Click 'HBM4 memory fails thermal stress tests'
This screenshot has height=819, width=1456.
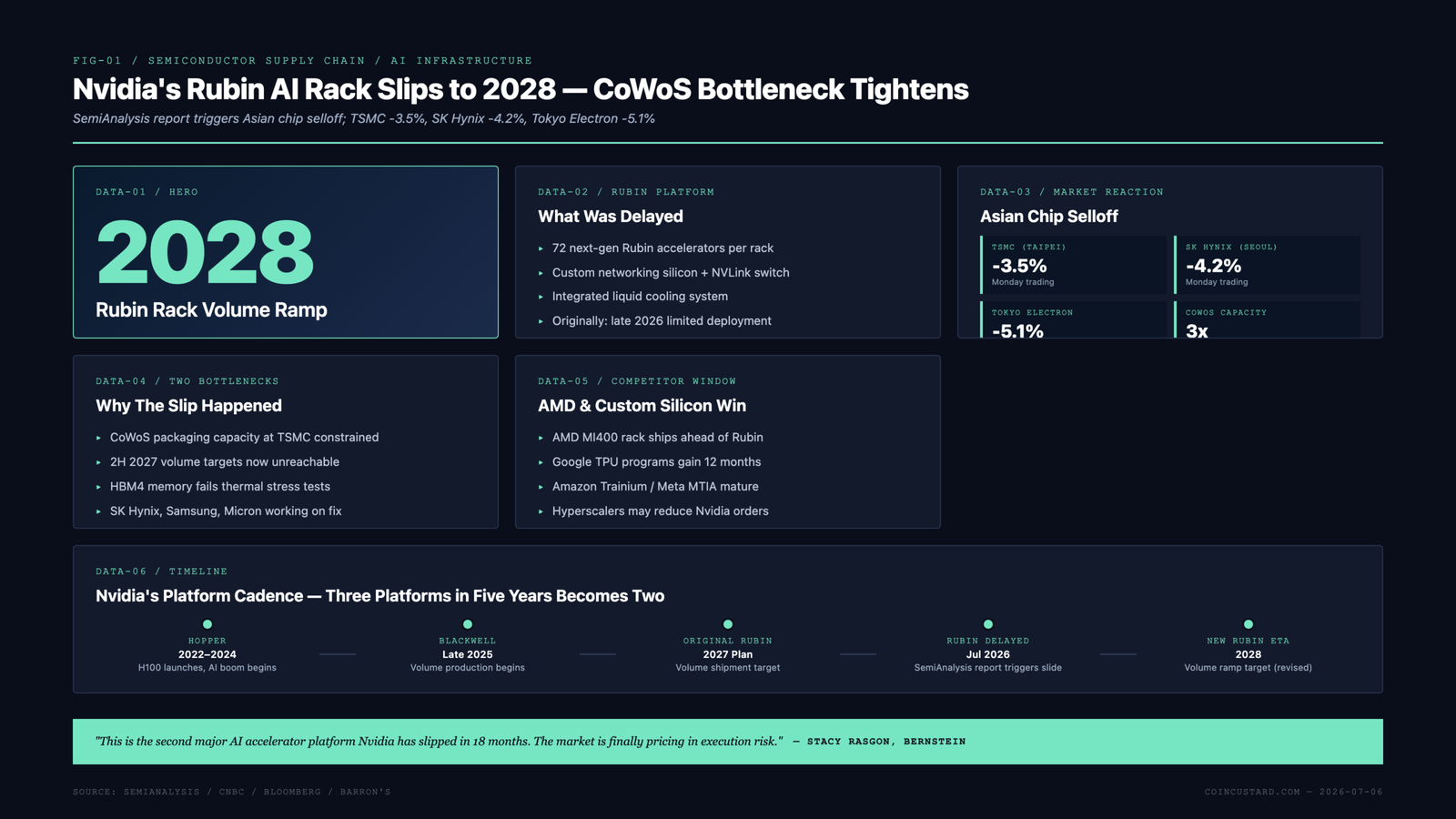[220, 487]
